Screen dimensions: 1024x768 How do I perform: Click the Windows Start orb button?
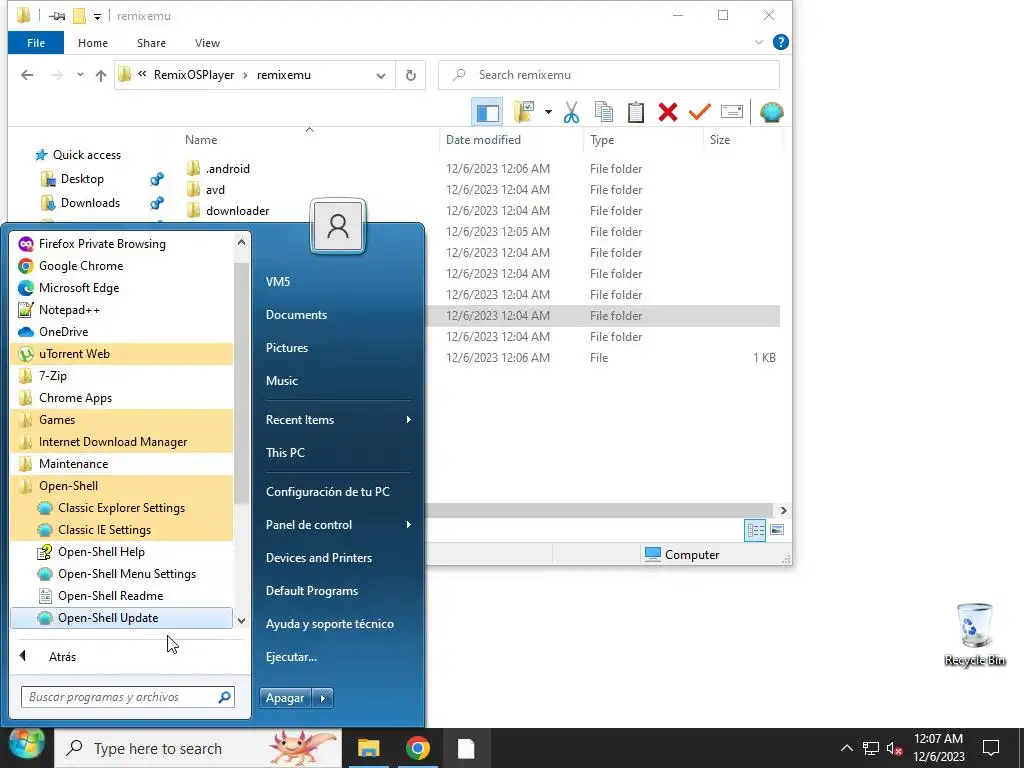(x=26, y=744)
